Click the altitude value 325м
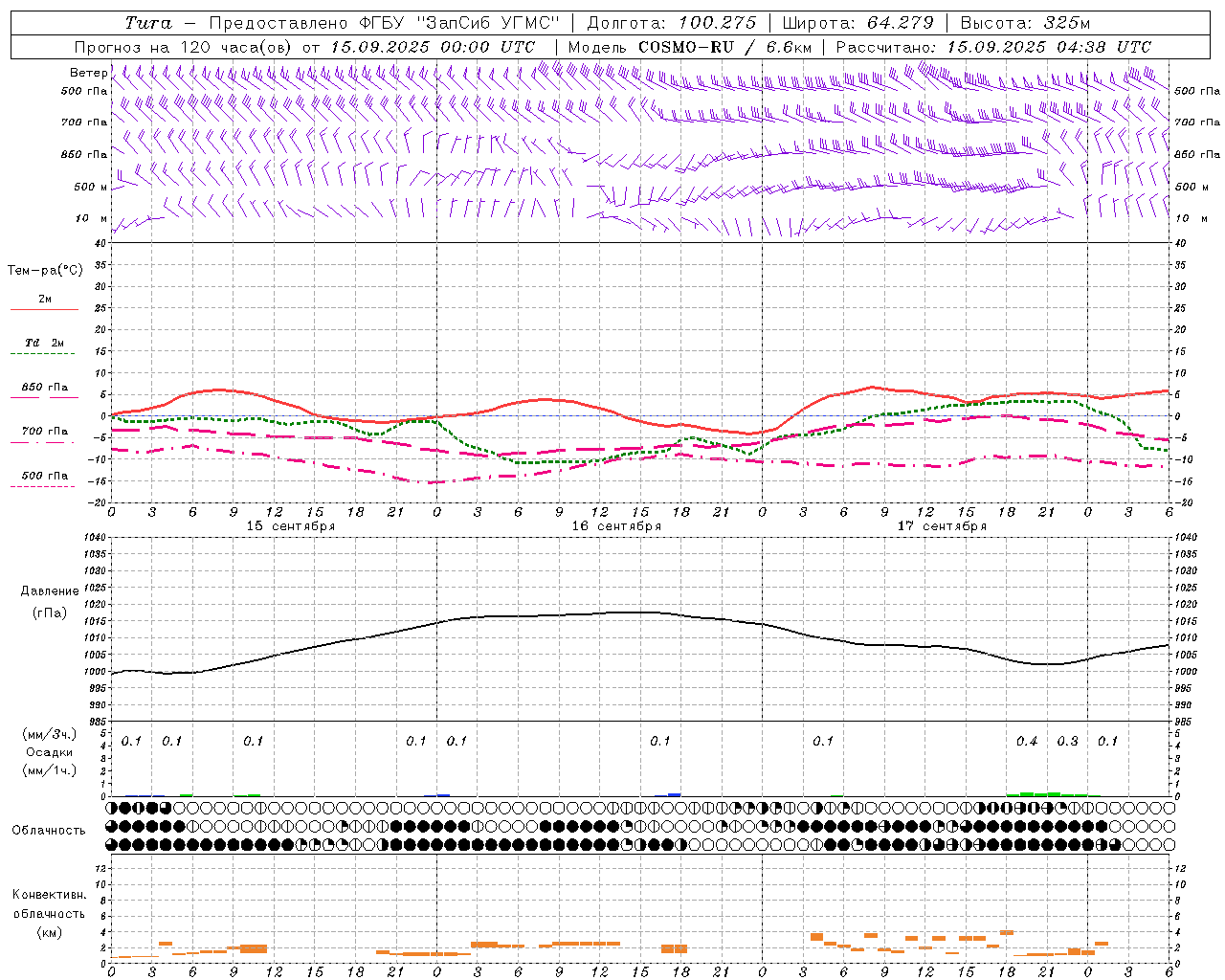Viewport: 1225px width, 980px height. 1066,23
